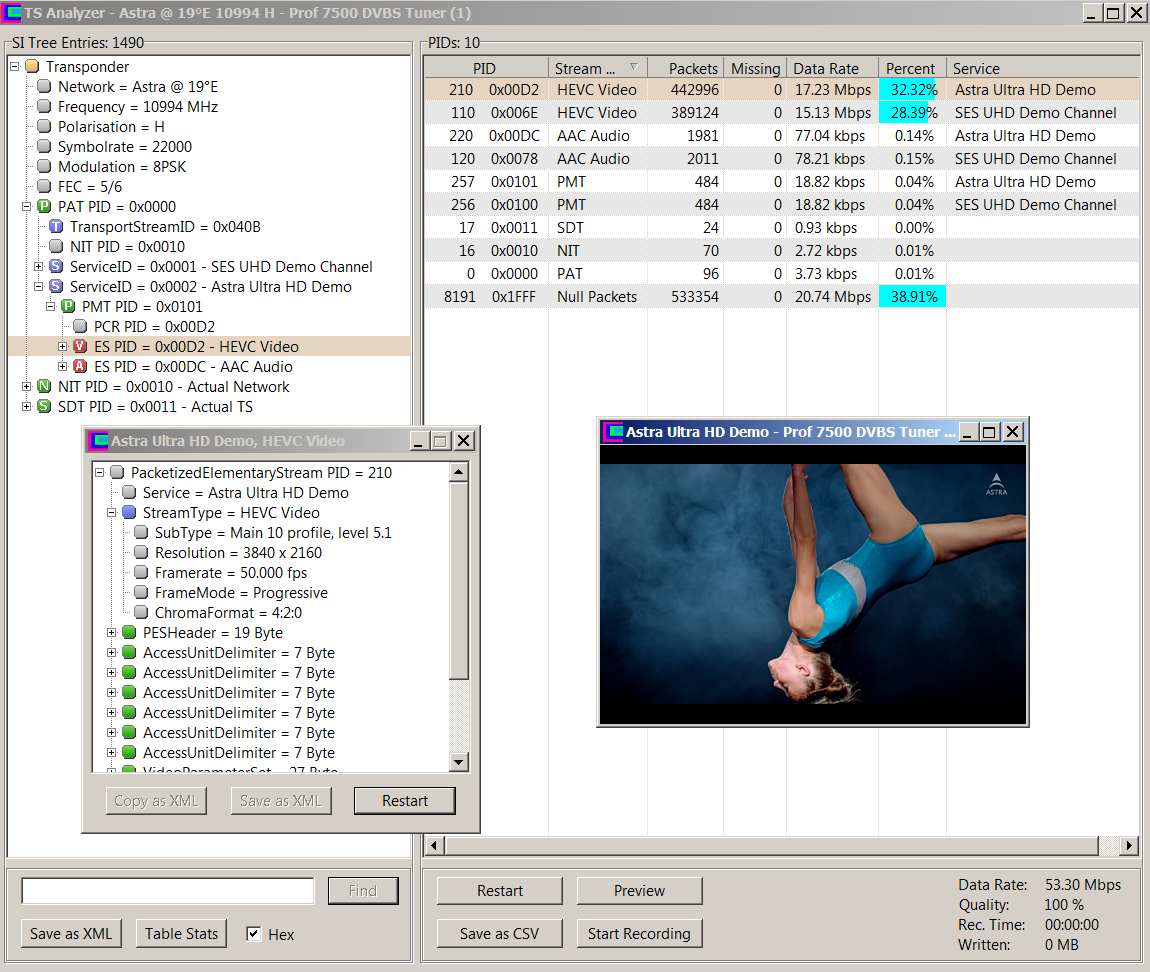Click the S icon of ServiceID 0x0001
This screenshot has height=972, width=1150.
(56, 267)
